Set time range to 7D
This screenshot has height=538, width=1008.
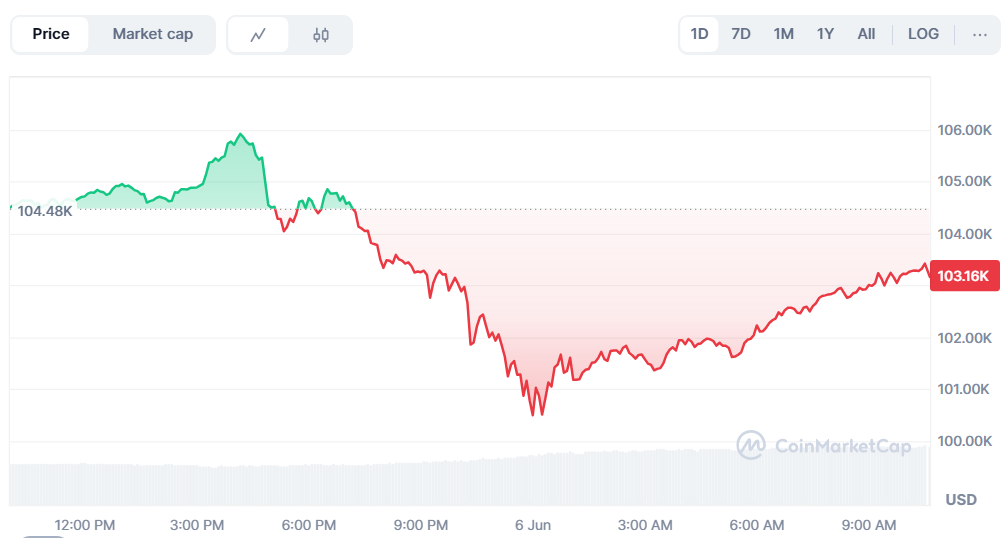[x=741, y=34]
